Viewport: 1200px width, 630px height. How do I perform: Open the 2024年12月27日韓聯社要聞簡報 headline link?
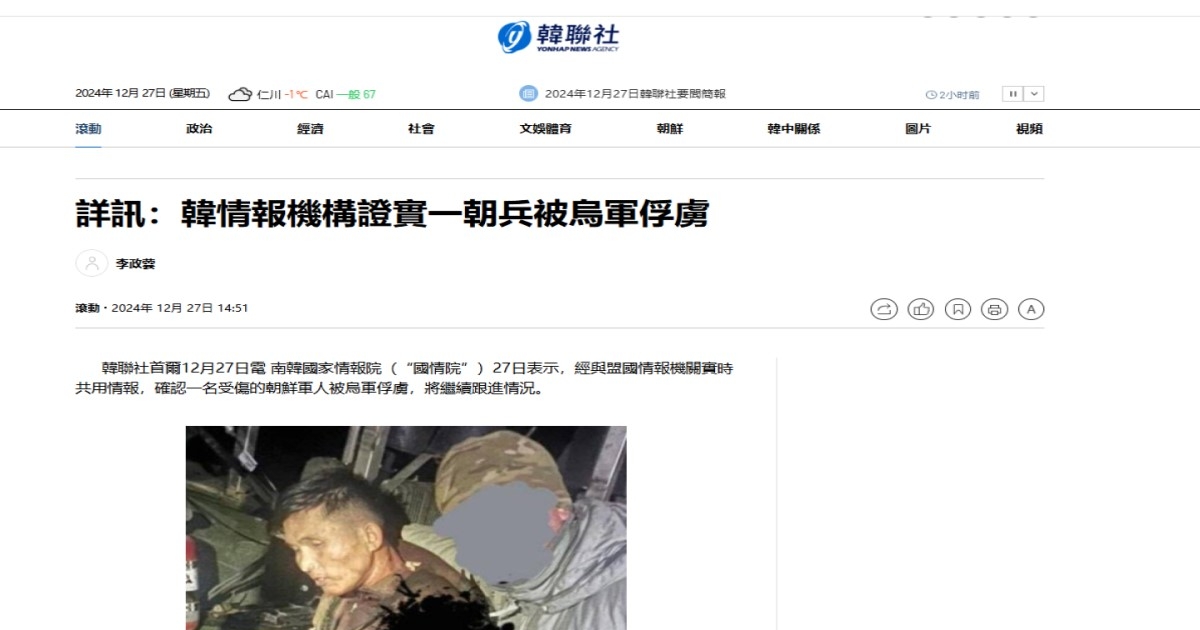point(635,94)
